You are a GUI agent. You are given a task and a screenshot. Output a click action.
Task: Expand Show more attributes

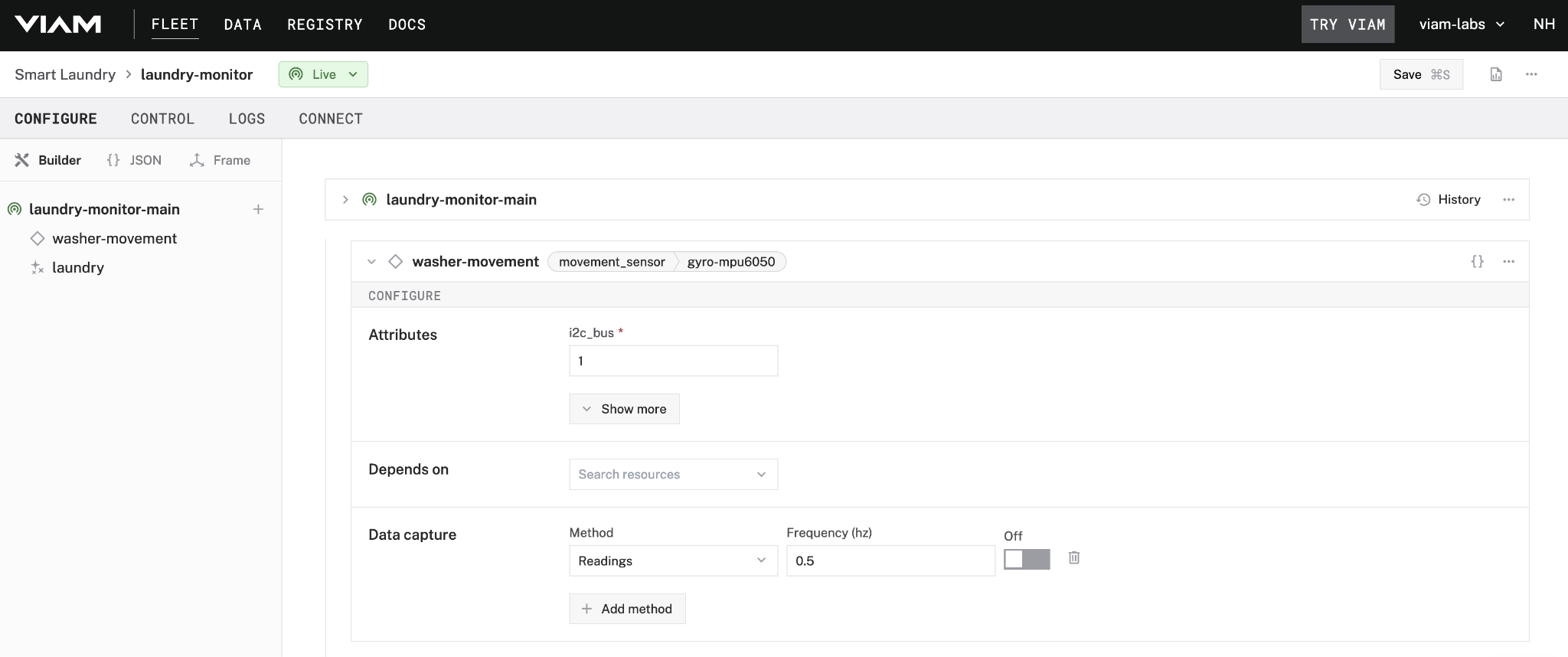coord(624,409)
